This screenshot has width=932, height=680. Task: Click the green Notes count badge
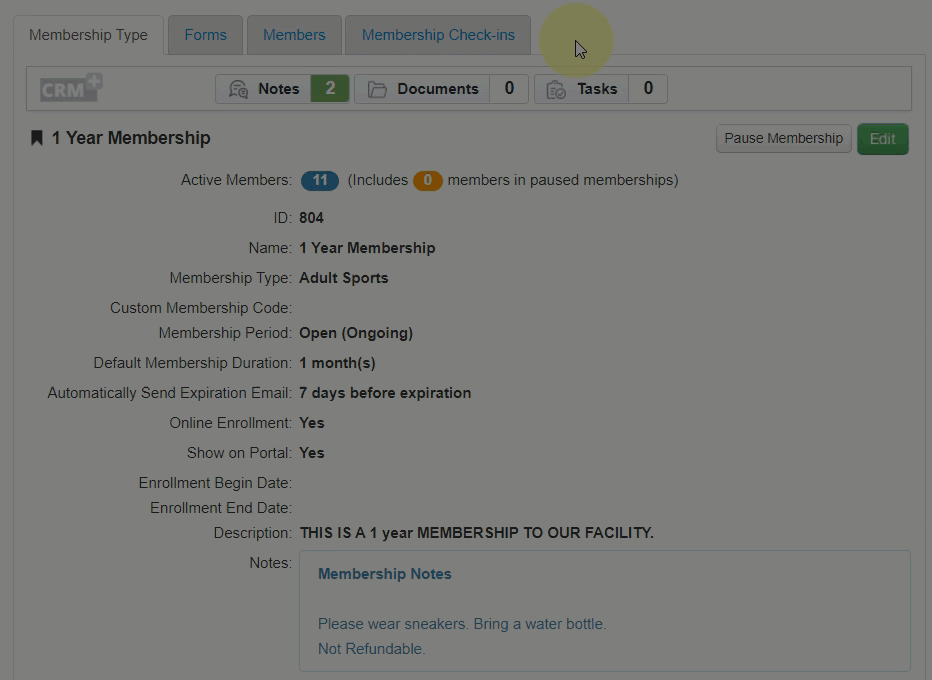pyautogui.click(x=330, y=89)
